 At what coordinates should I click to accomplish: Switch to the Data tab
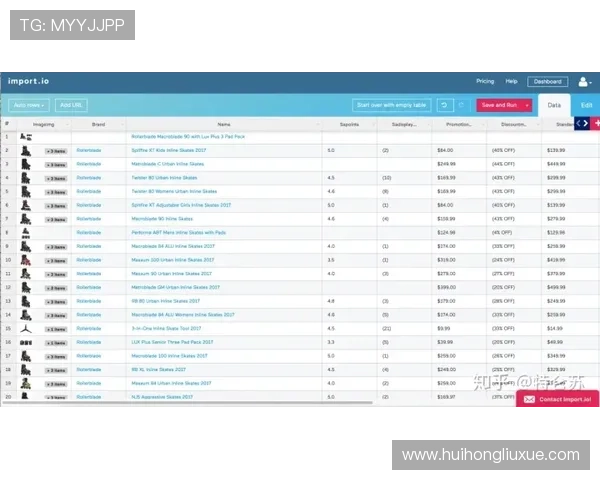click(554, 104)
